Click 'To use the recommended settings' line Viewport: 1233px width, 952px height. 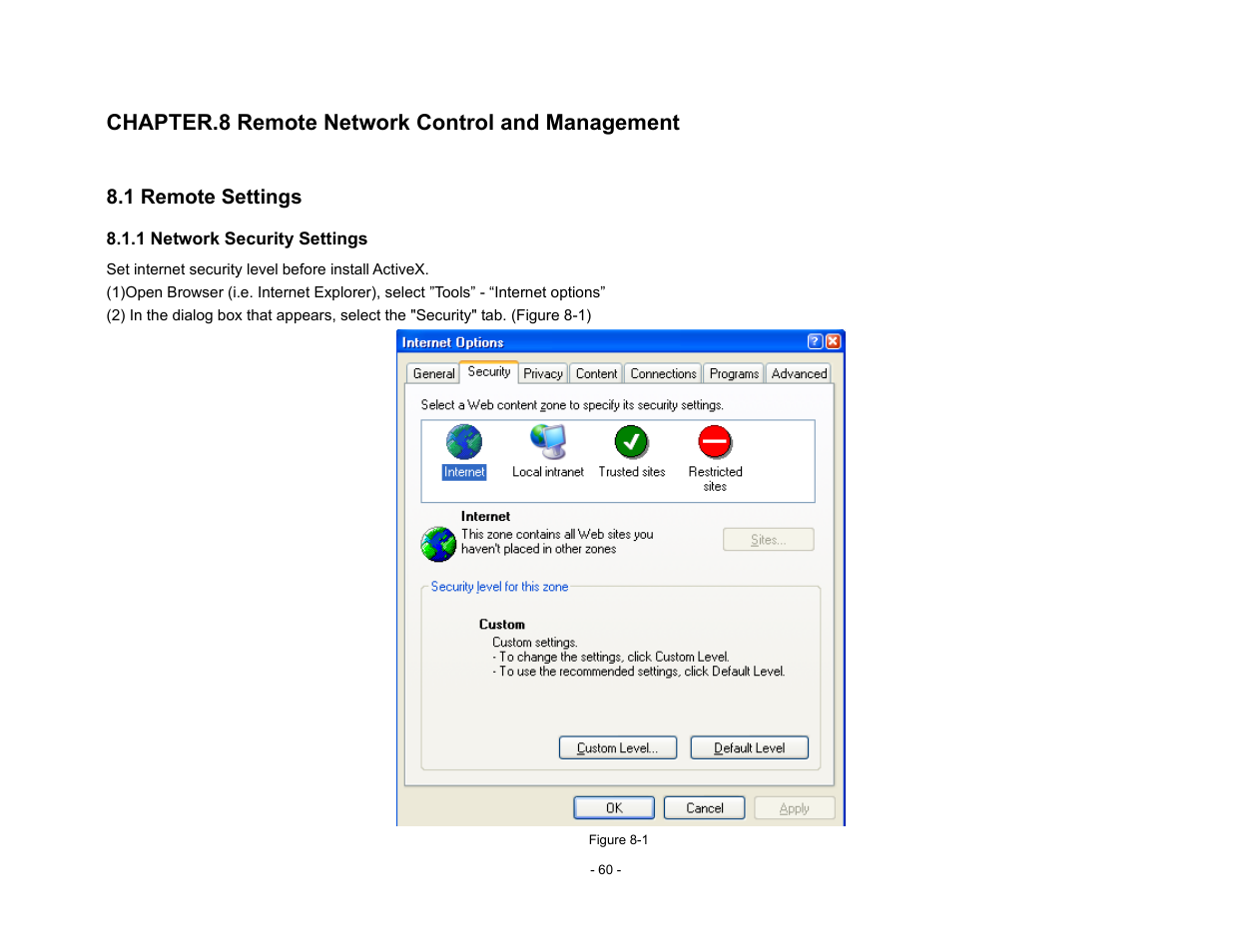(639, 672)
